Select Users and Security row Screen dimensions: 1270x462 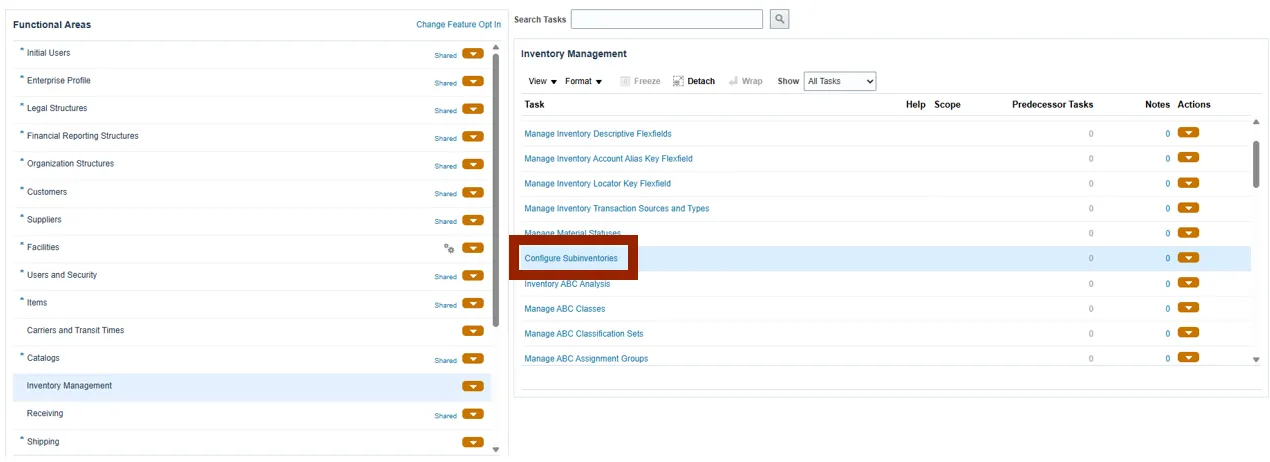tap(252, 275)
